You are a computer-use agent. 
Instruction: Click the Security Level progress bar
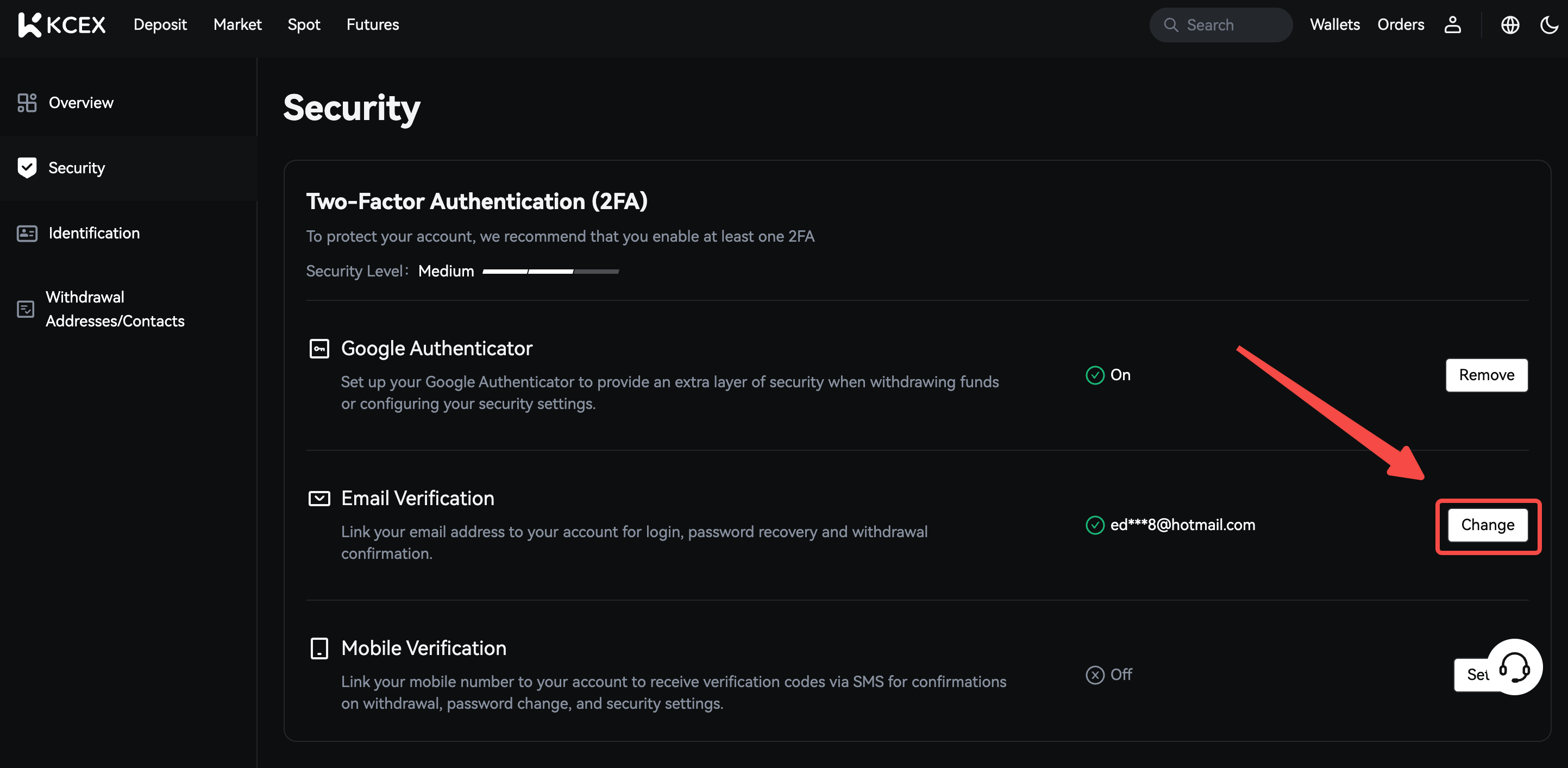tap(550, 272)
